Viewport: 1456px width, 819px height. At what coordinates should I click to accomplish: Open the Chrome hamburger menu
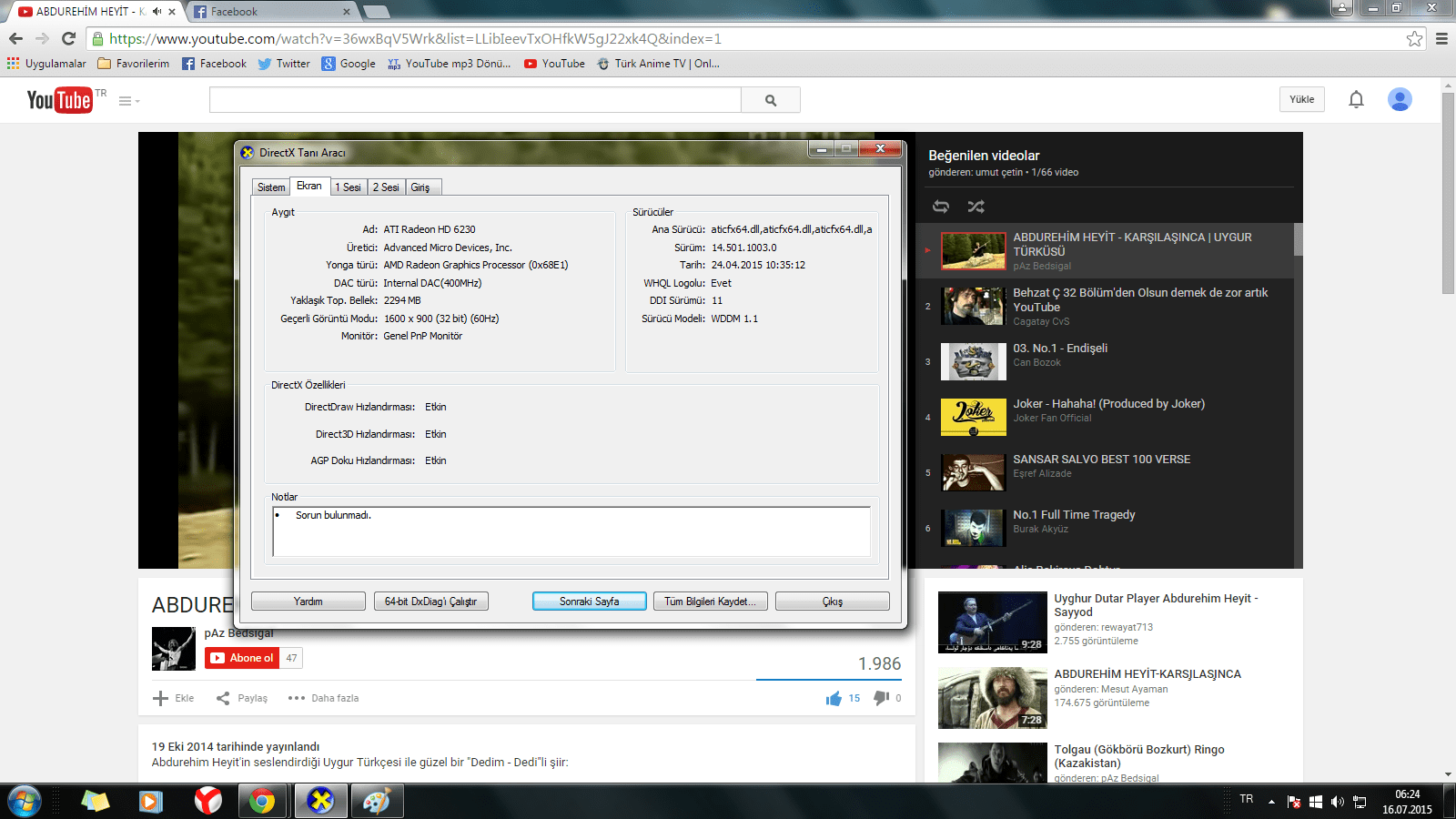click(1441, 38)
